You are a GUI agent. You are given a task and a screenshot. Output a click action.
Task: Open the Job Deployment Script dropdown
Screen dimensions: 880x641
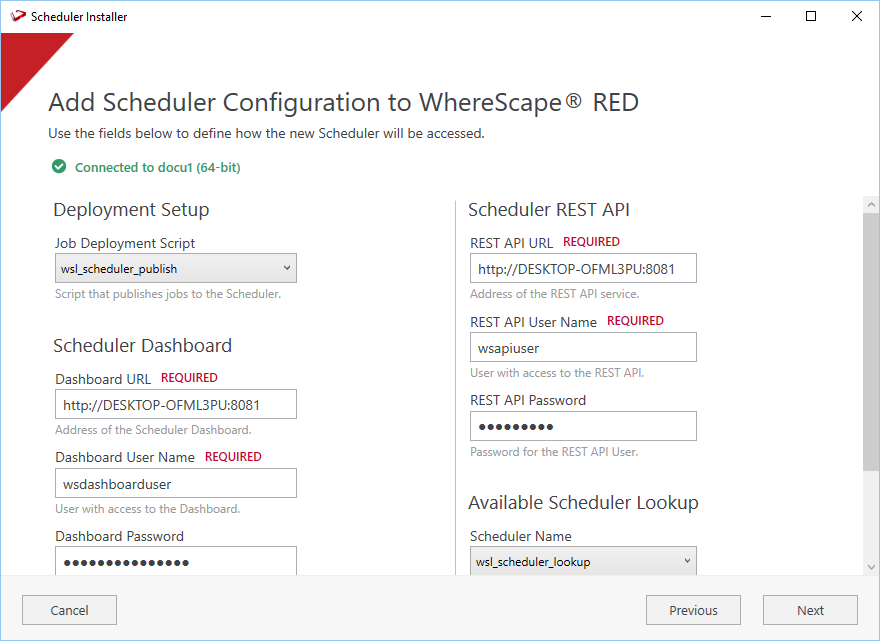(x=176, y=268)
